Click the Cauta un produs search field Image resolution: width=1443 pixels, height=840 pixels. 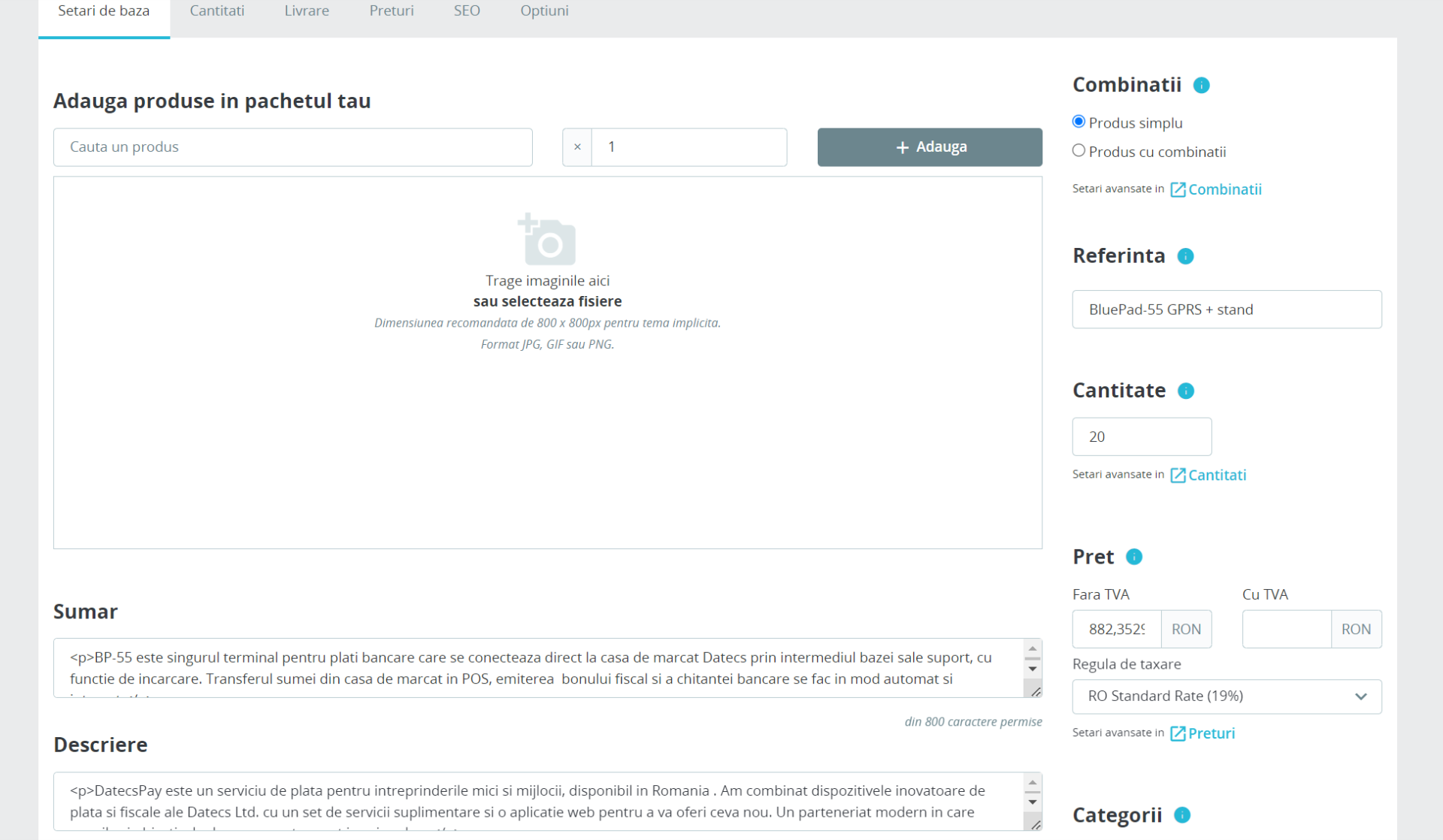pyautogui.click(x=292, y=147)
